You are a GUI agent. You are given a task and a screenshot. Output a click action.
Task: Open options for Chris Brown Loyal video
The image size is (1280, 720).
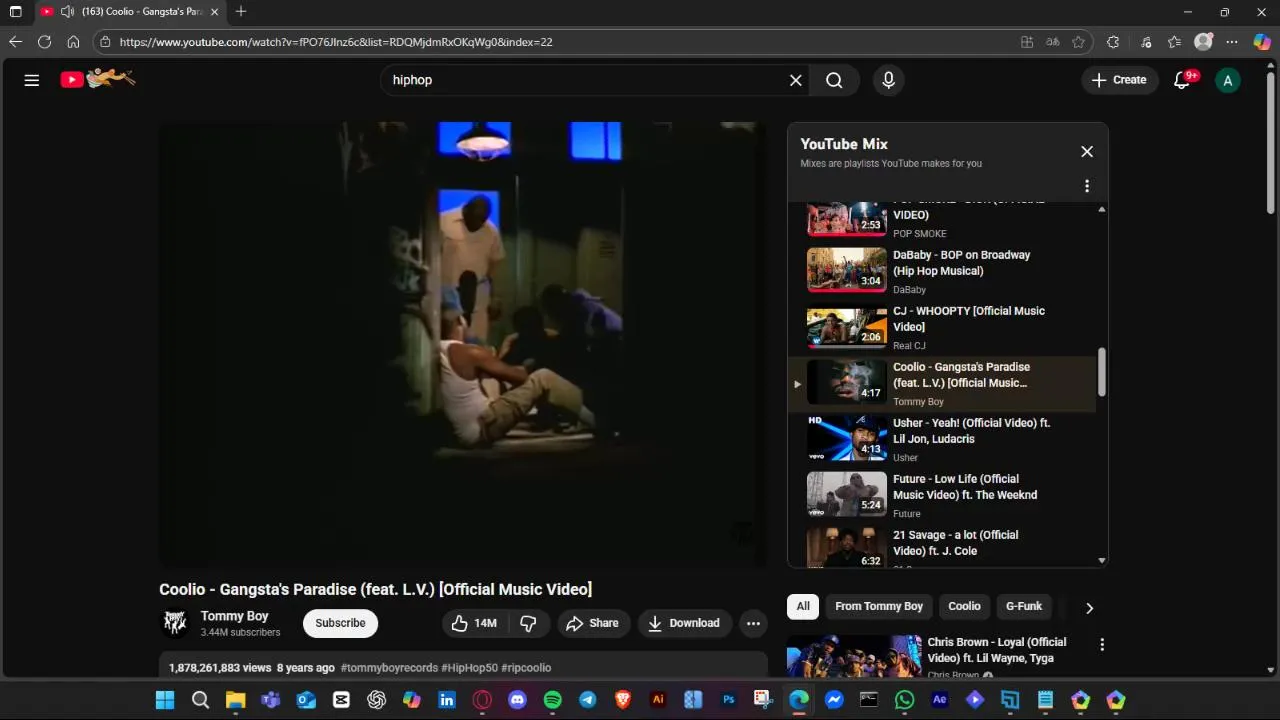pos(1102,645)
